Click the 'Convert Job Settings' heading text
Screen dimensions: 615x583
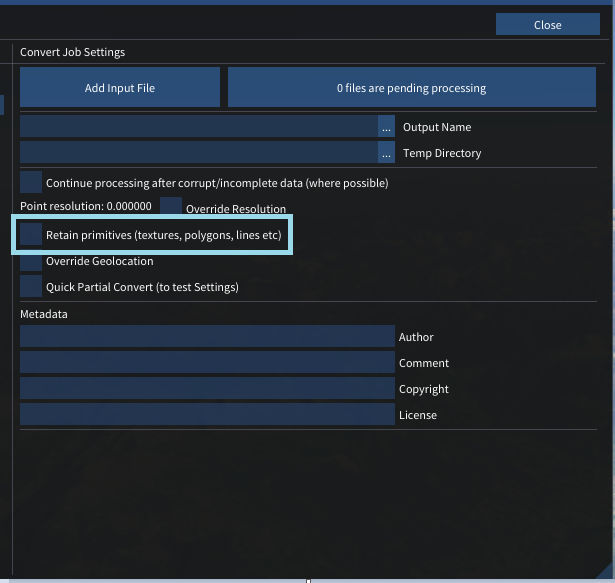[73, 52]
